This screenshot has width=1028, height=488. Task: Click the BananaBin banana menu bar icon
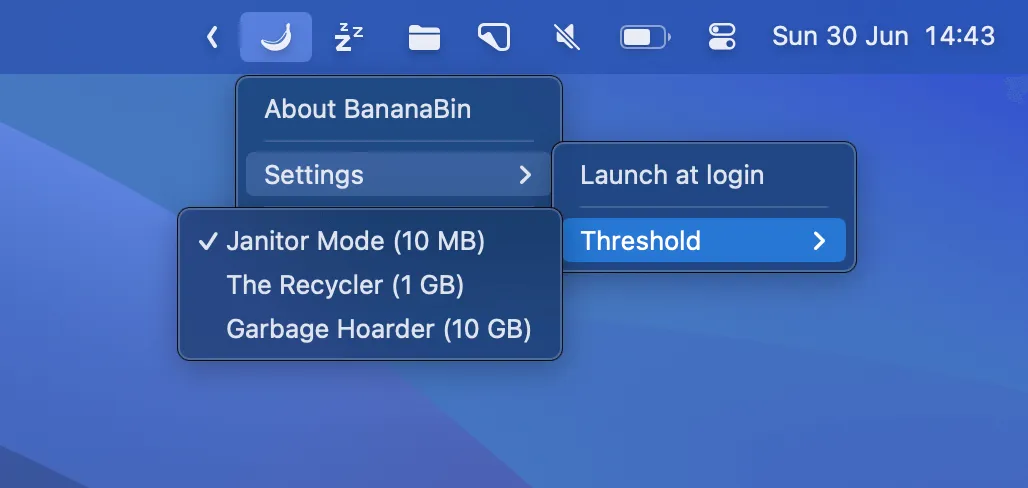275,37
